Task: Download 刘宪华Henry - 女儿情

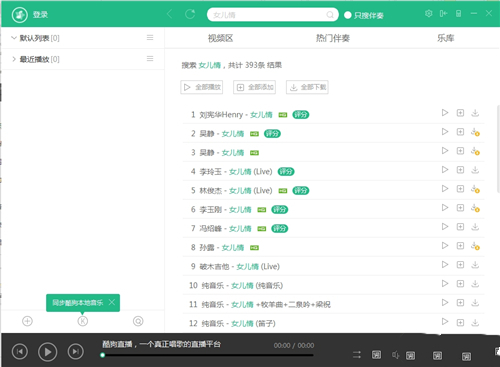Action: (x=475, y=113)
